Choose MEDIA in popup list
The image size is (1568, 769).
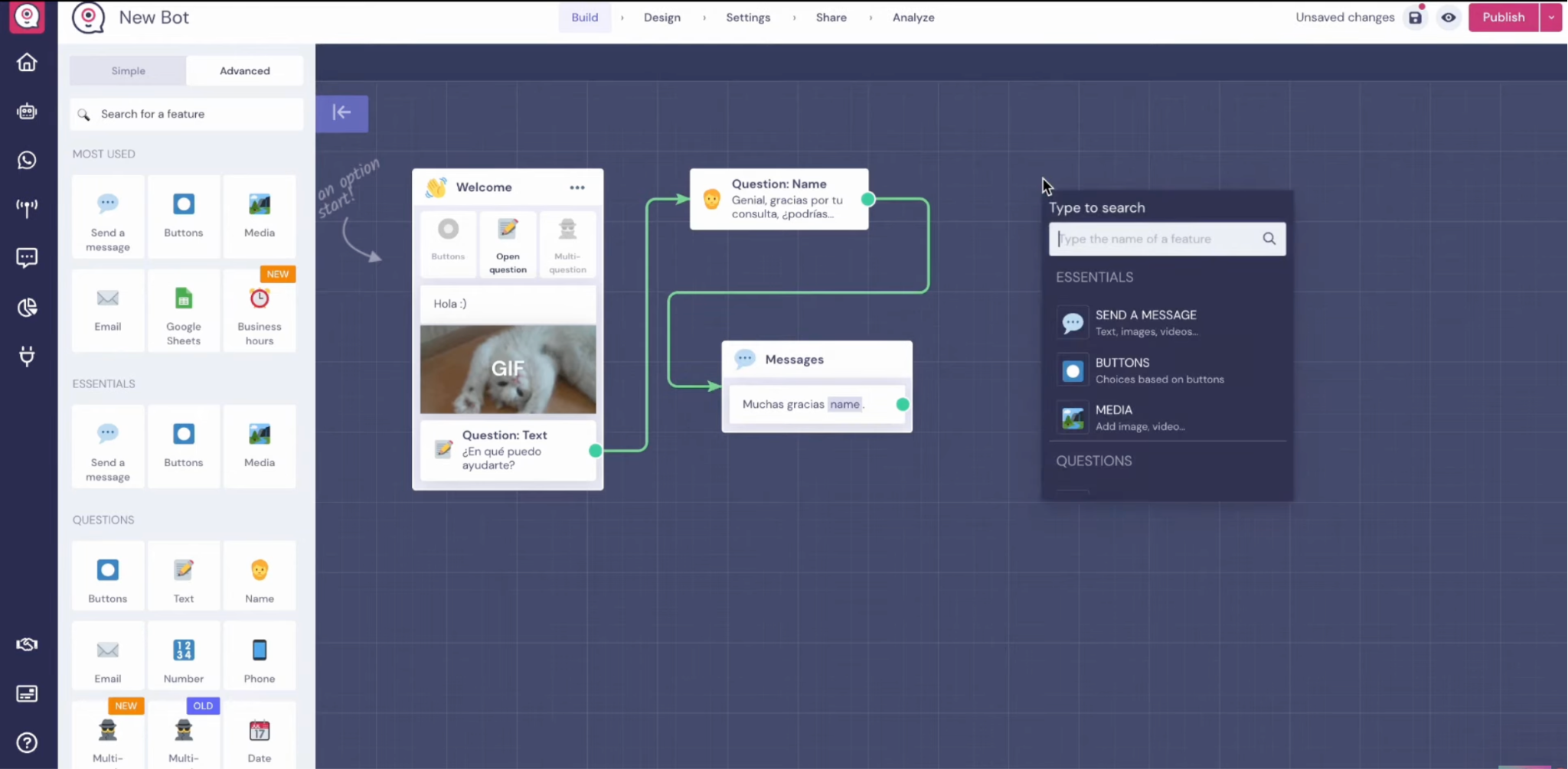[x=1168, y=418]
